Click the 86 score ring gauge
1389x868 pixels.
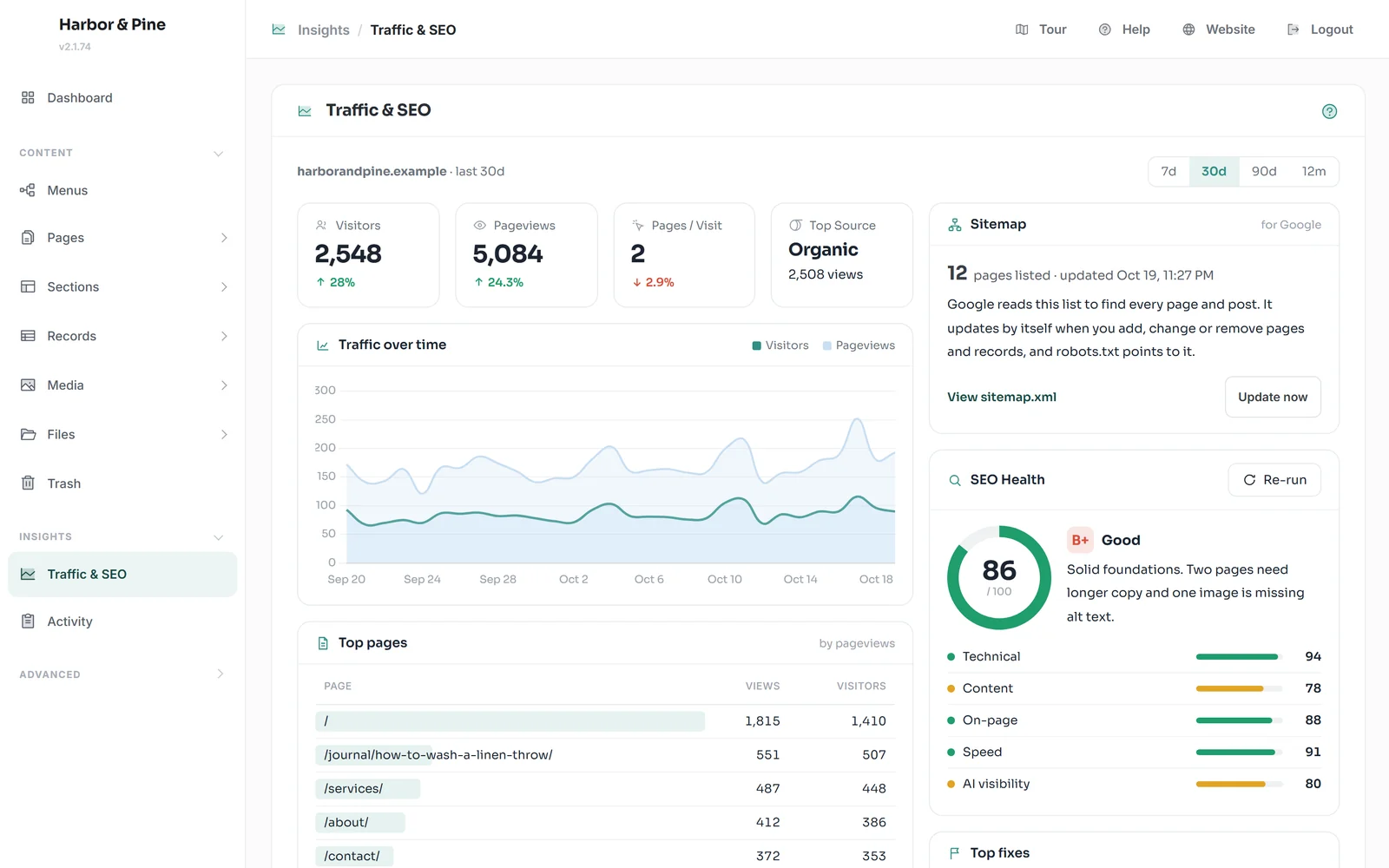(x=999, y=577)
